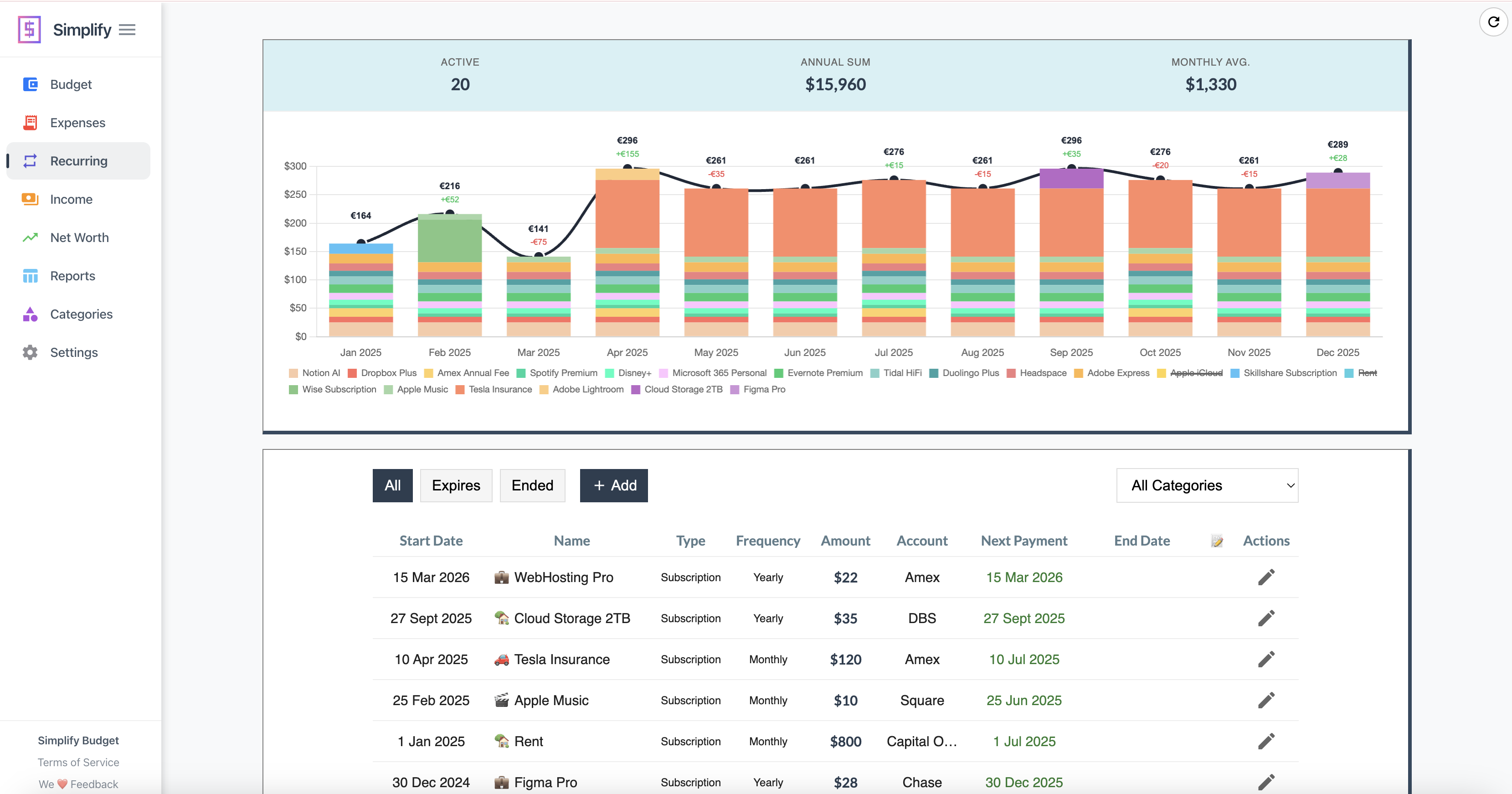Toggle Microsoft 365 Personal legend entry

point(713,373)
